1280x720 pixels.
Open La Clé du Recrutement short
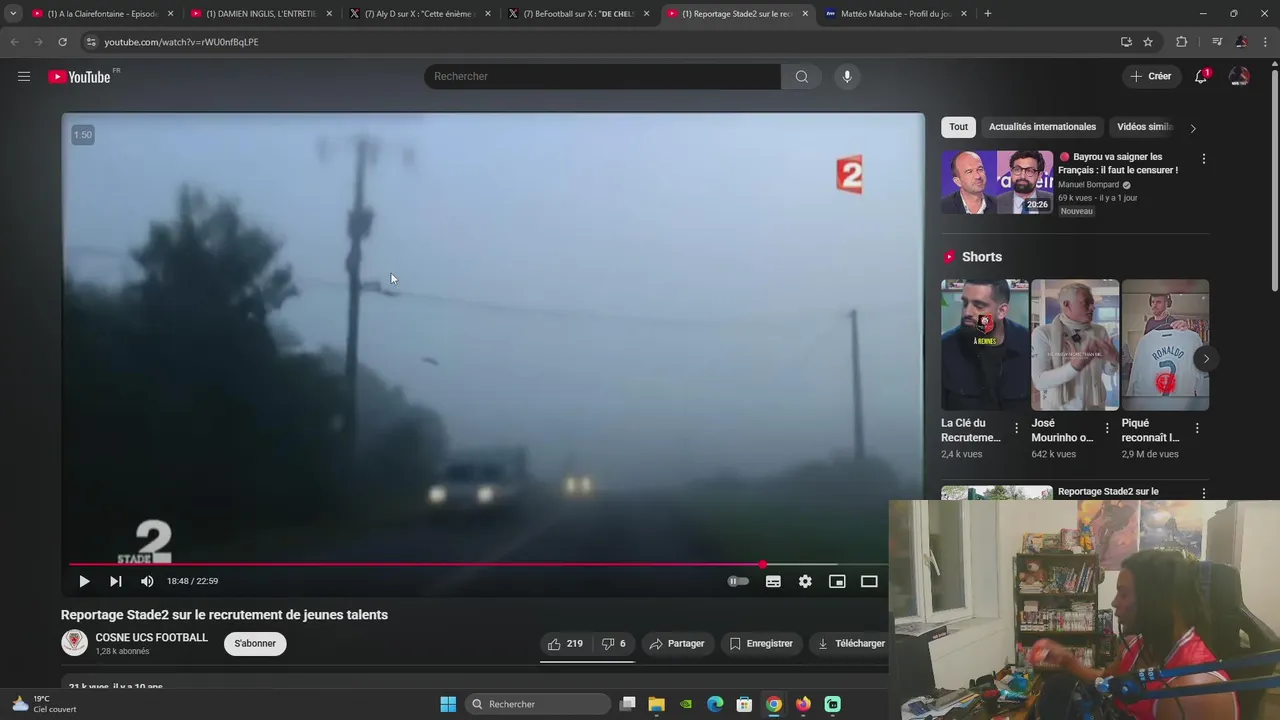pos(984,345)
